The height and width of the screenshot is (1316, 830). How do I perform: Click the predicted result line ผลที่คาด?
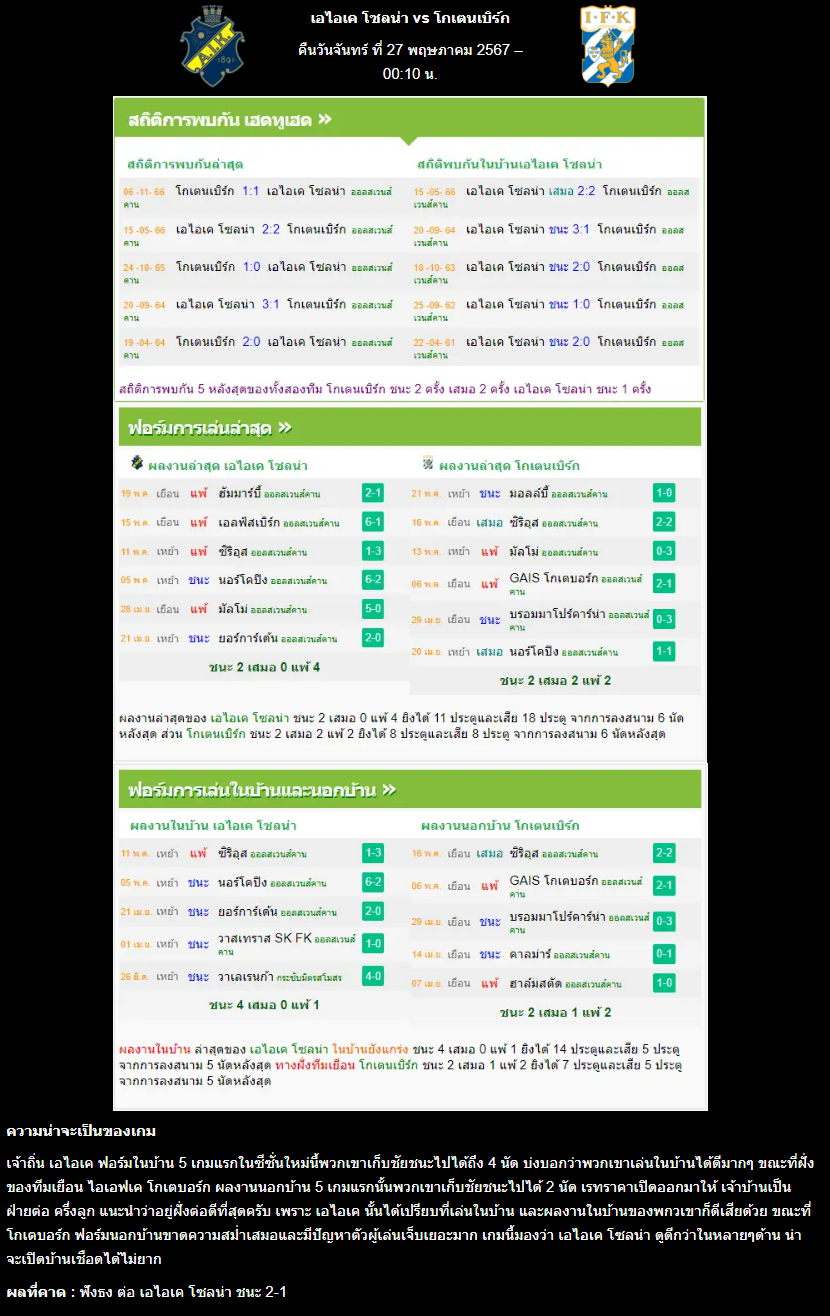(147, 1292)
